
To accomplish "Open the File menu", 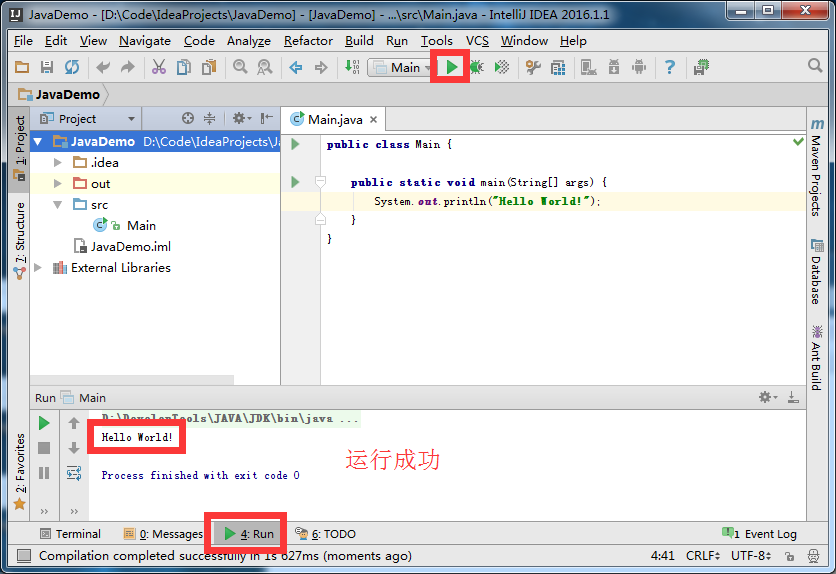I will click(x=23, y=41).
